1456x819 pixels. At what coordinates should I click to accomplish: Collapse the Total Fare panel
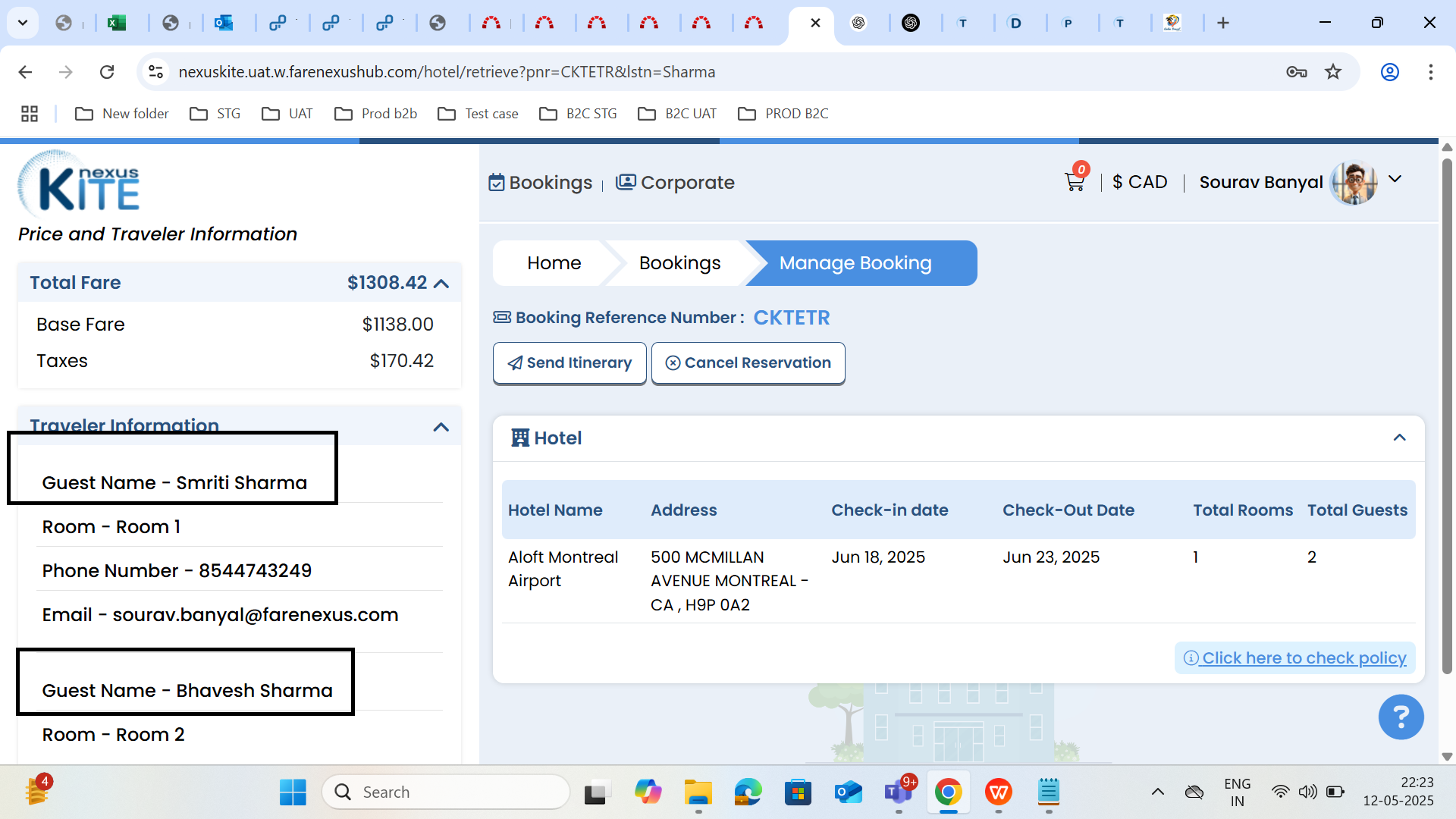click(441, 284)
